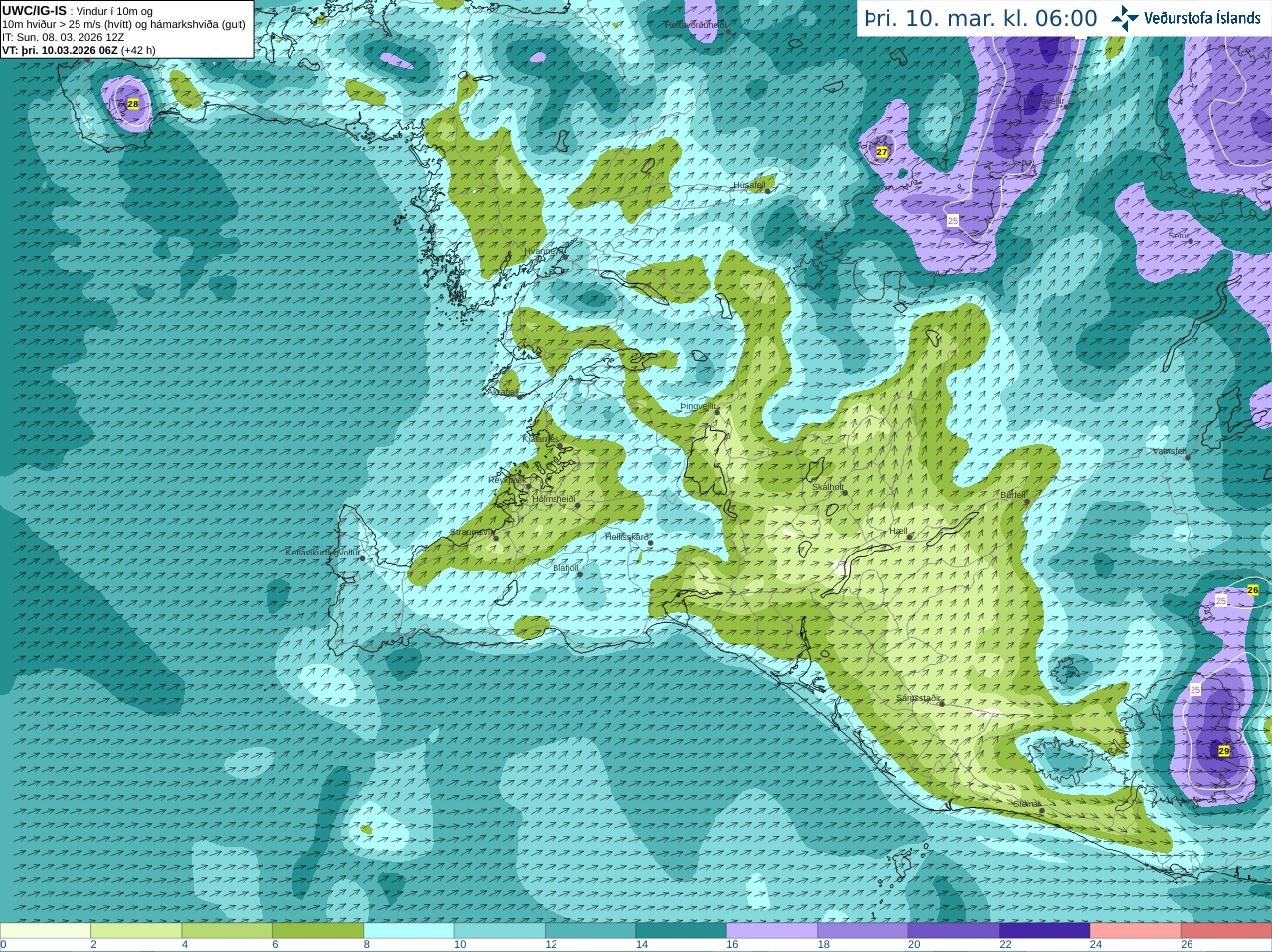This screenshot has width=1272, height=952.
Task: Pick the 14–16 m/s dark teal legend swatch
Action: coord(681,931)
